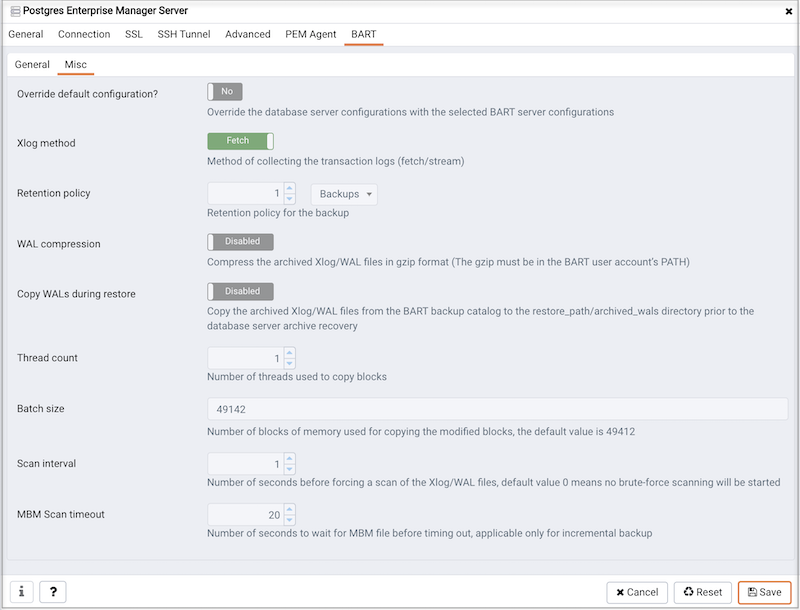This screenshot has width=800, height=610.
Task: Focus the Thread count number field
Action: (246, 359)
